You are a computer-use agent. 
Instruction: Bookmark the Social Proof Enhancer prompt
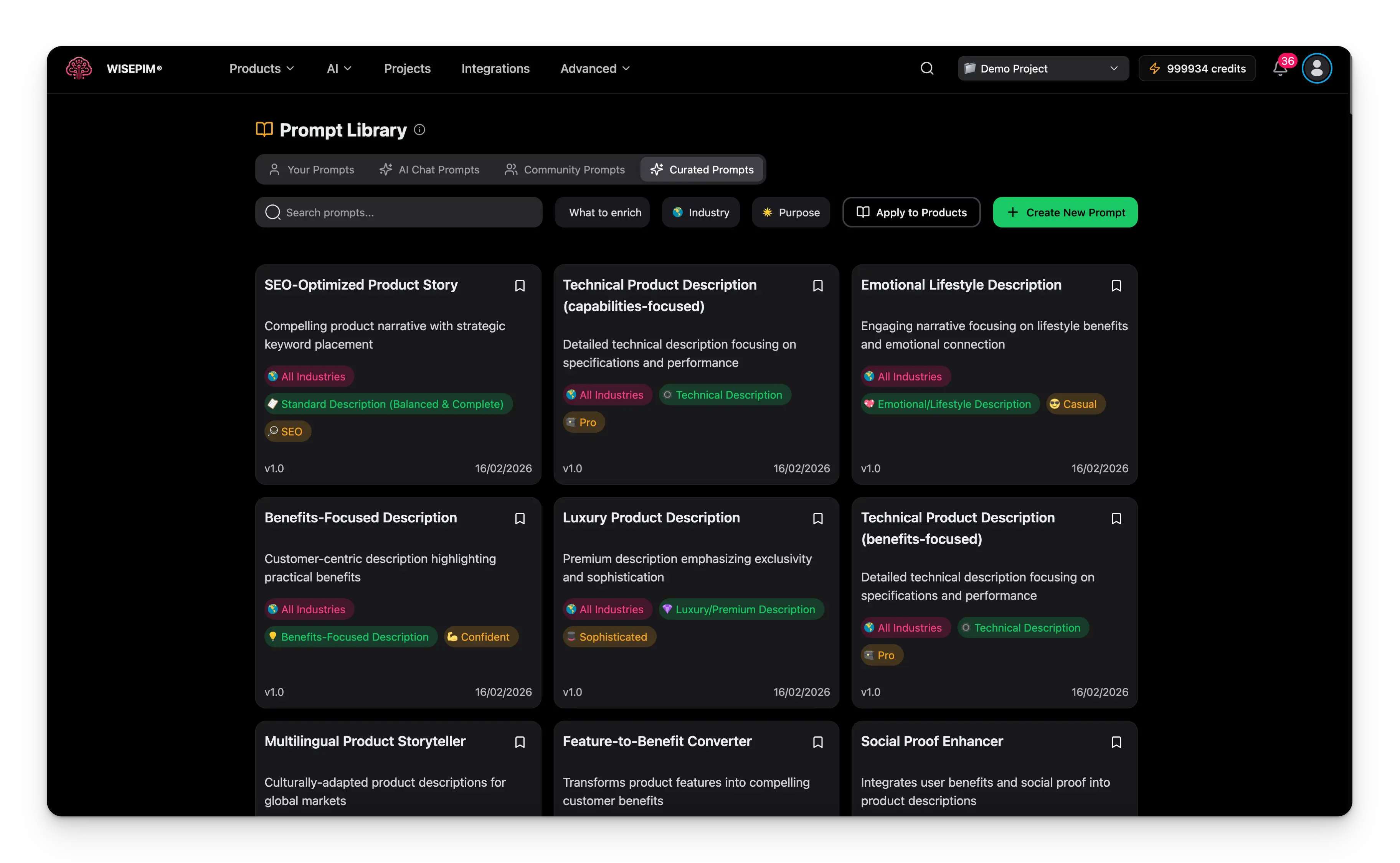point(1116,742)
